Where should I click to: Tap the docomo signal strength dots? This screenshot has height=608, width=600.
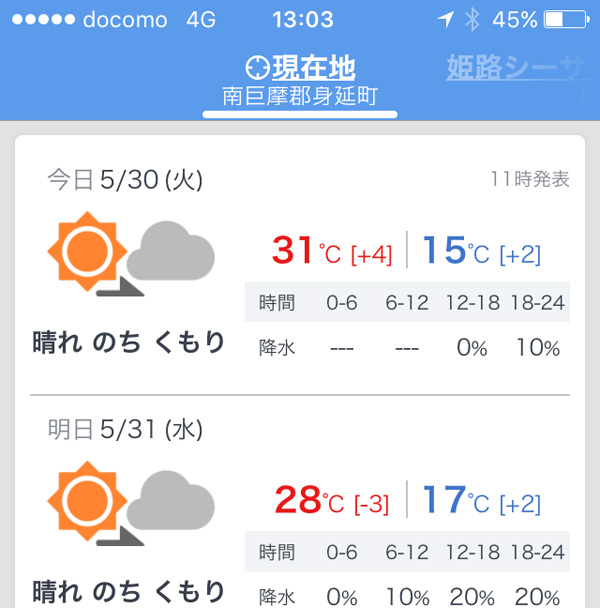[x=40, y=20]
